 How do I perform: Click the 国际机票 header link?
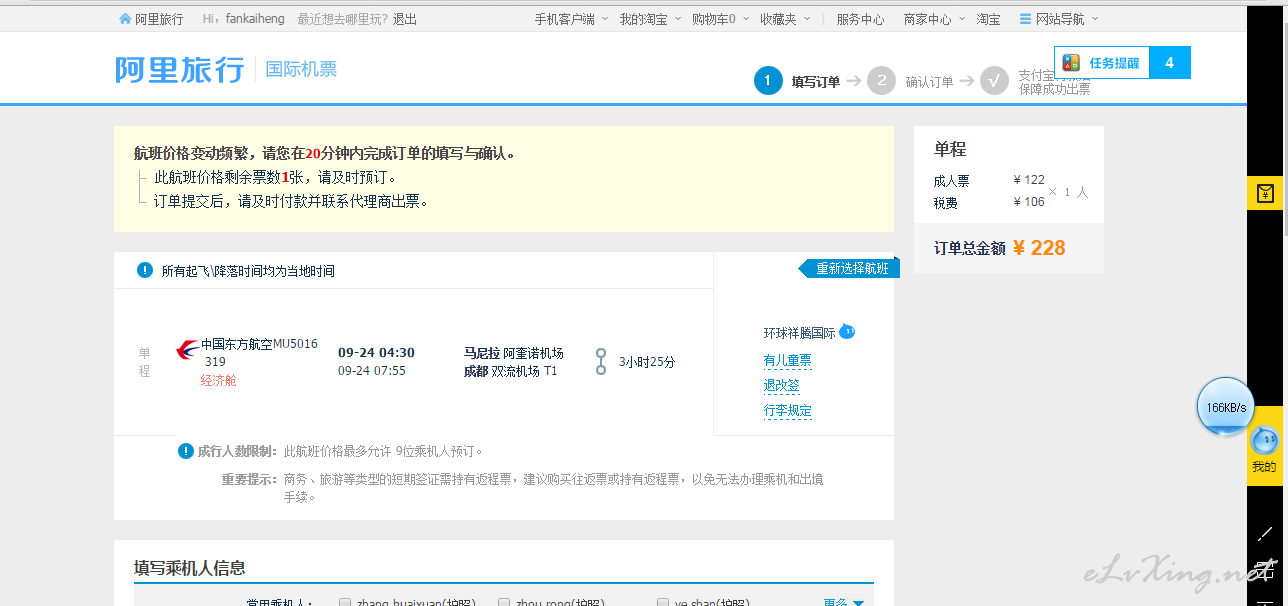coord(301,69)
